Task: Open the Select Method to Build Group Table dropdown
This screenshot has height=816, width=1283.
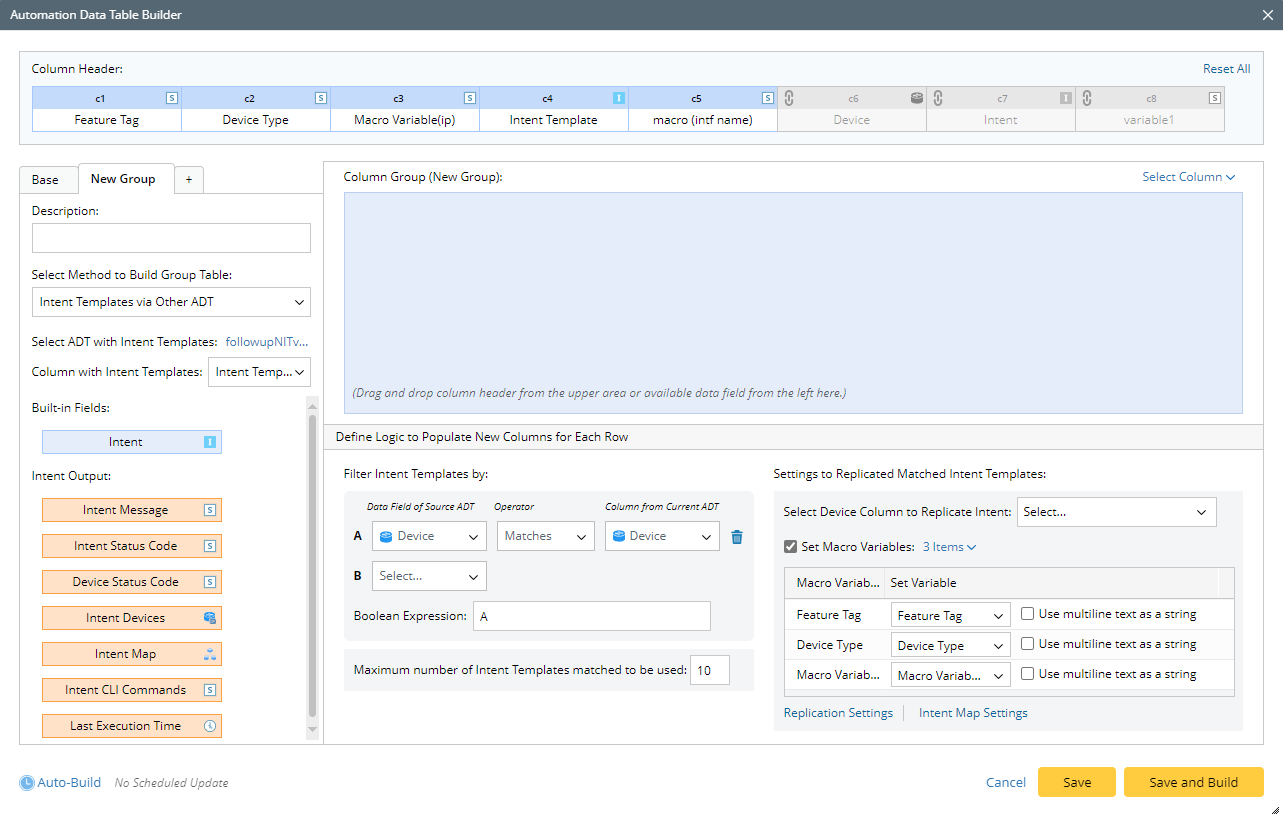Action: 171,302
